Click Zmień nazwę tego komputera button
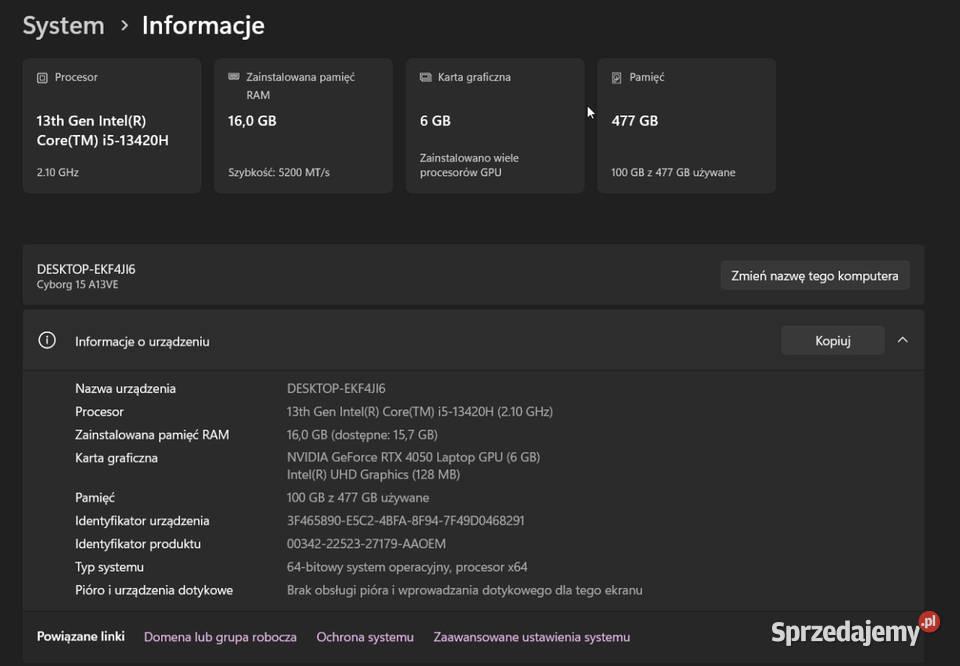This screenshot has height=666, width=960. [x=815, y=275]
